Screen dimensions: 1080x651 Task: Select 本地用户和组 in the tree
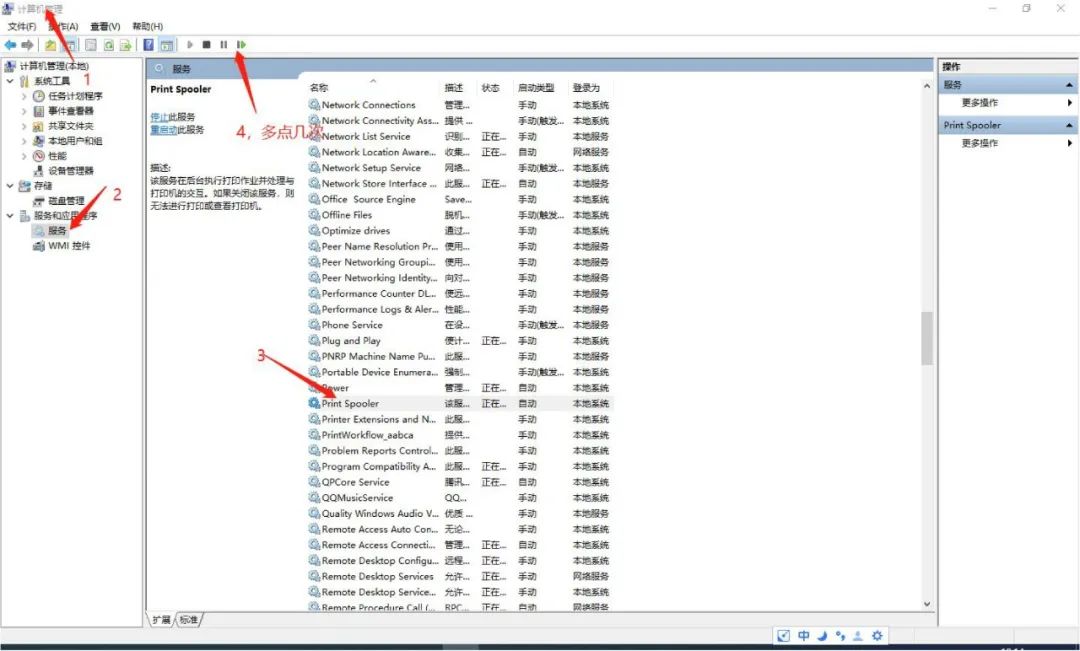(75, 141)
